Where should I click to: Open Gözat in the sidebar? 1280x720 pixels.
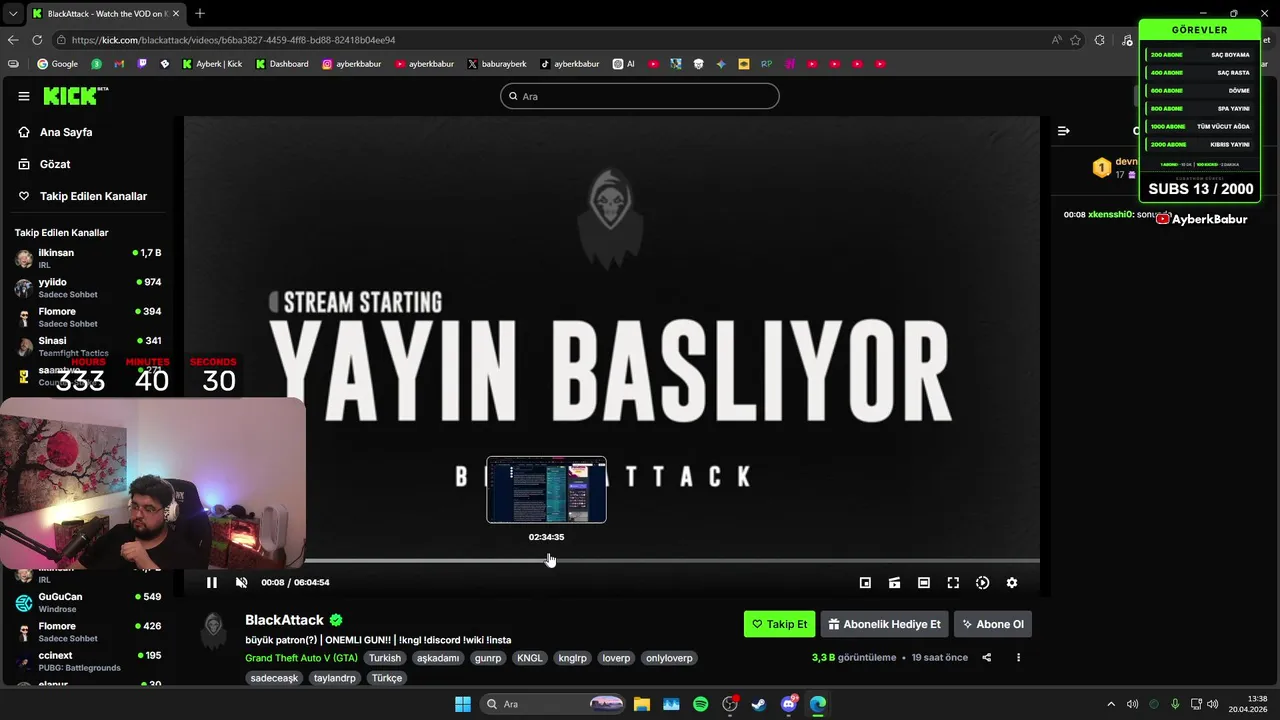click(55, 164)
